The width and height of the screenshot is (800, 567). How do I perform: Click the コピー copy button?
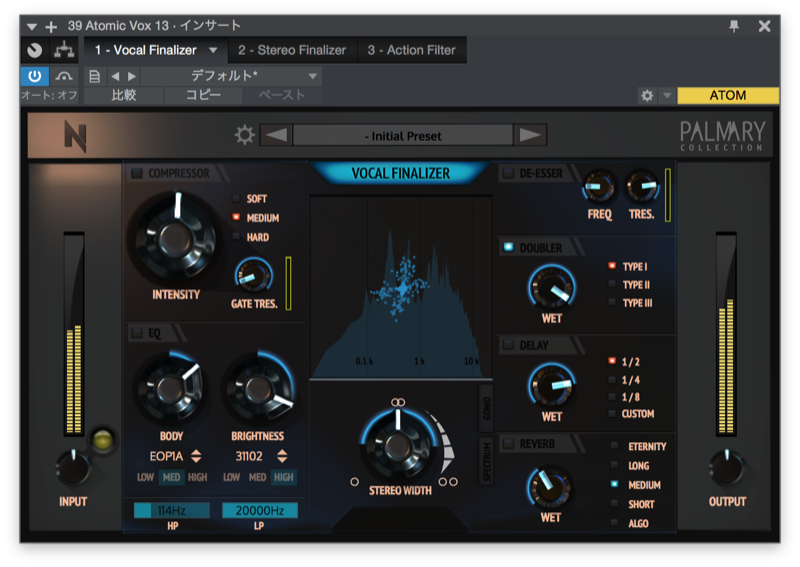(x=203, y=95)
